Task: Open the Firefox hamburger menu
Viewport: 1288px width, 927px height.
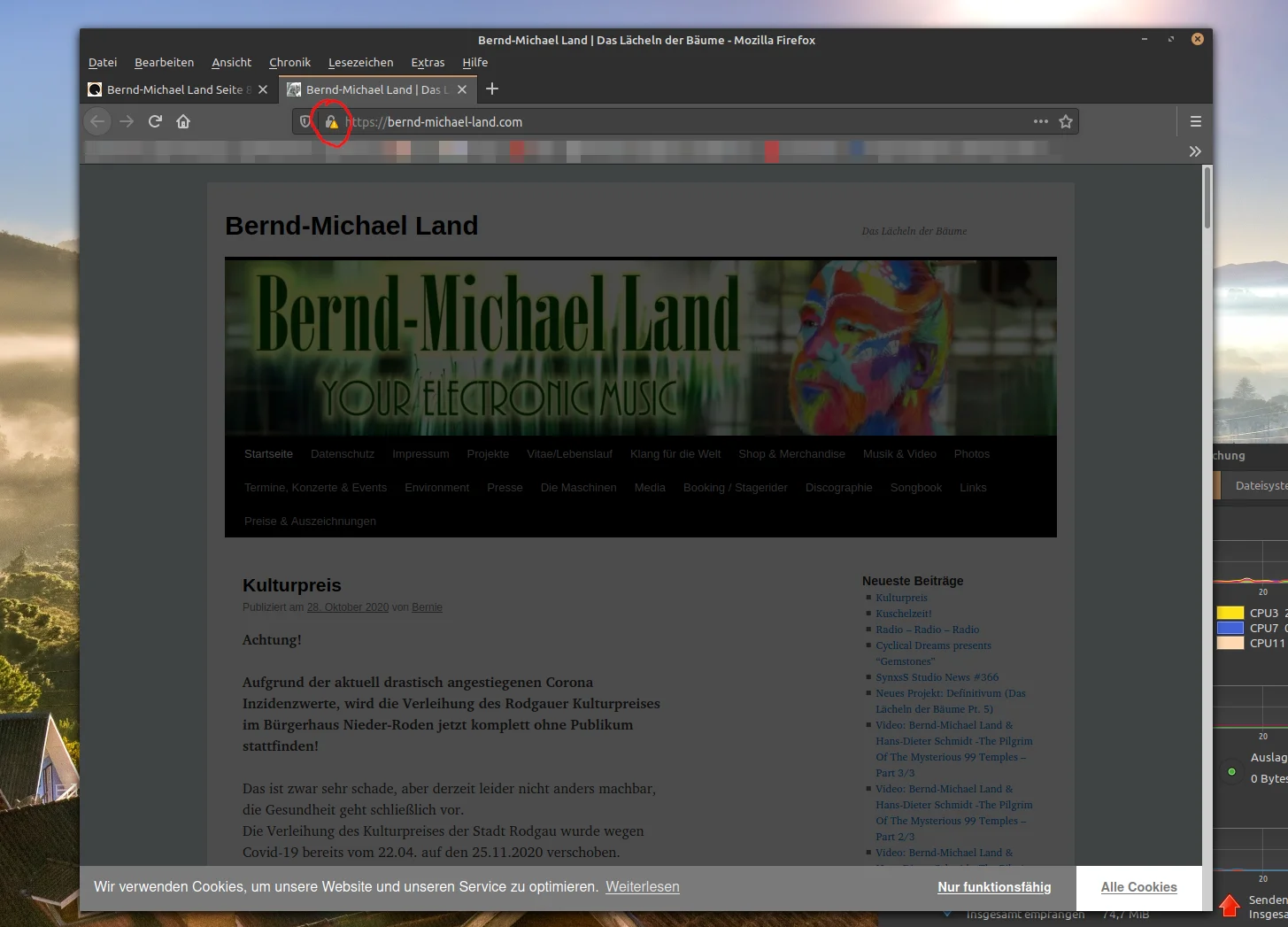Action: pos(1195,121)
